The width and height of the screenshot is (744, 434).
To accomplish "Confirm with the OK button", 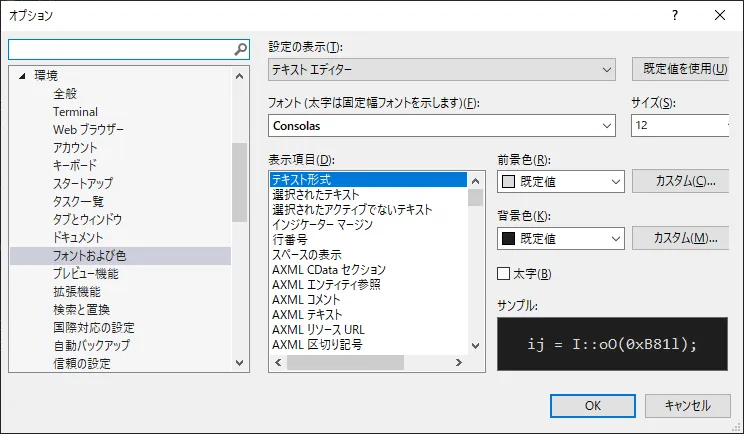I will [x=592, y=405].
